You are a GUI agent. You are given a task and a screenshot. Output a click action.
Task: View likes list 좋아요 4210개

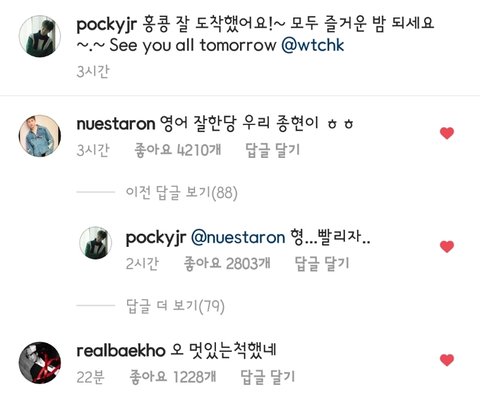pyautogui.click(x=177, y=150)
